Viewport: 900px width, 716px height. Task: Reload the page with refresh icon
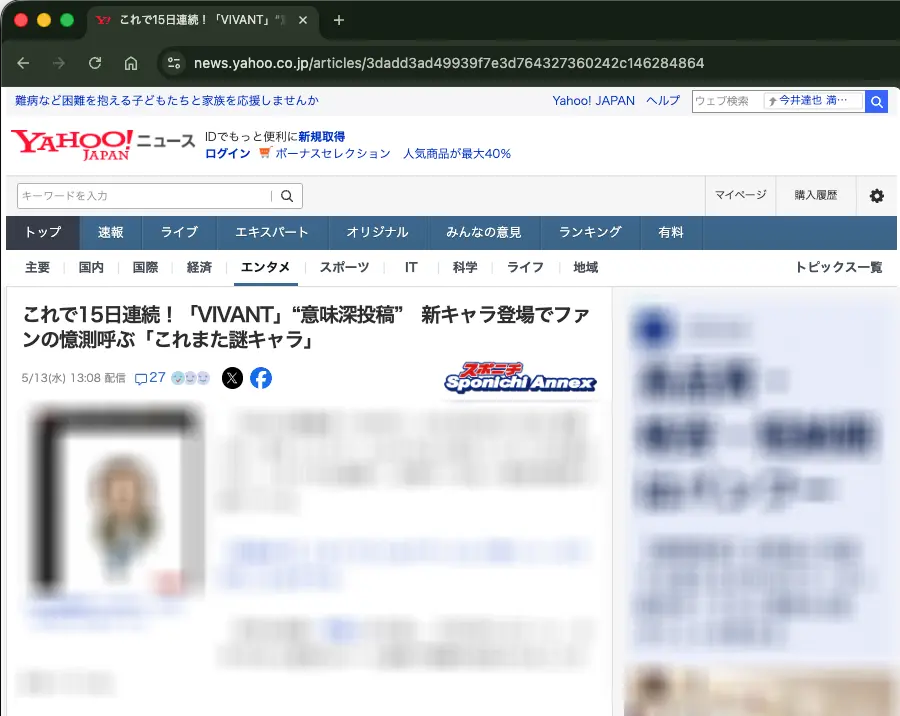[95, 63]
